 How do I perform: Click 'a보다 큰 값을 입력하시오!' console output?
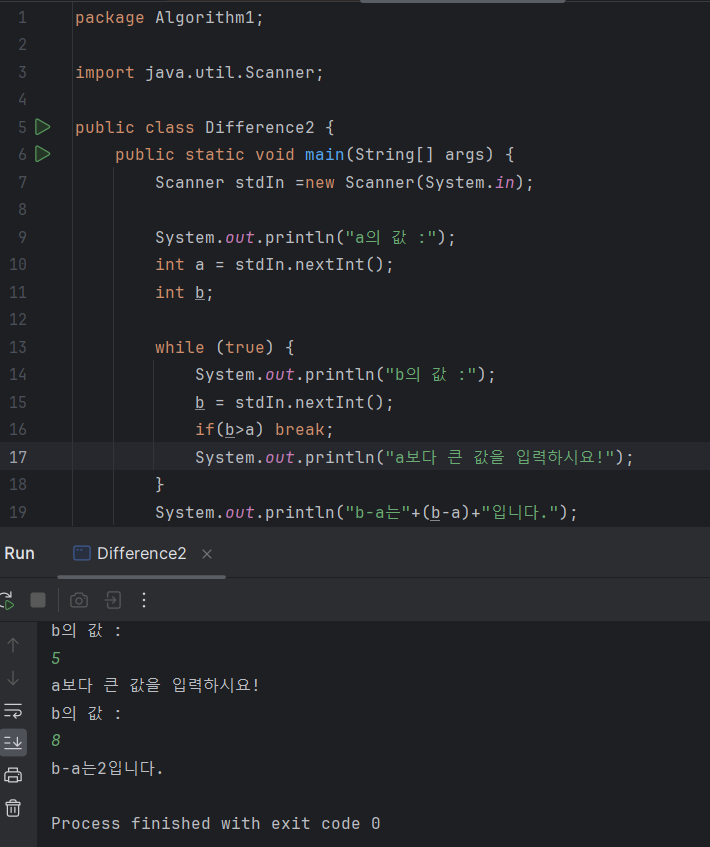[155, 685]
